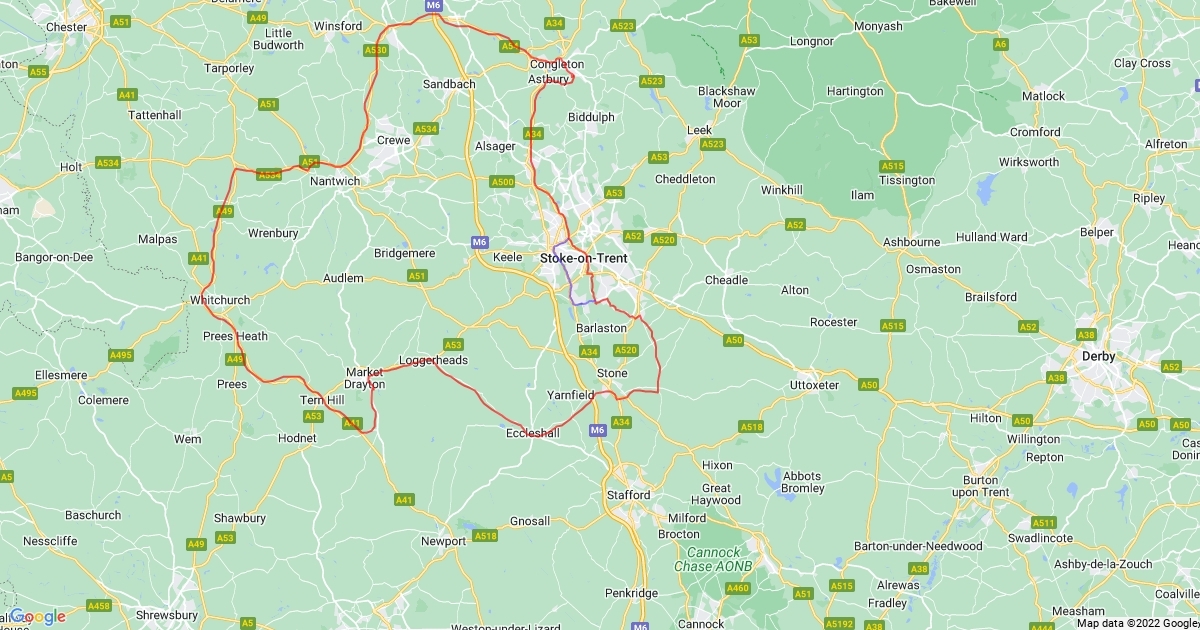The image size is (1200, 630).
Task: Click the A530 road shield near Winsford
Action: click(376, 50)
